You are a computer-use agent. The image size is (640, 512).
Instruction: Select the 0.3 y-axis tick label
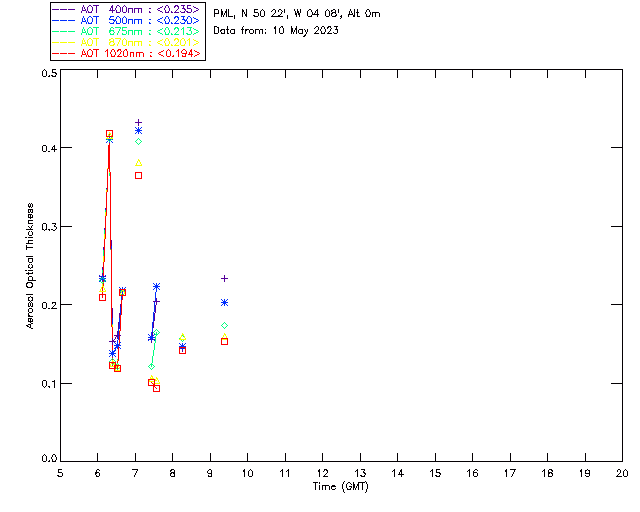click(49, 227)
